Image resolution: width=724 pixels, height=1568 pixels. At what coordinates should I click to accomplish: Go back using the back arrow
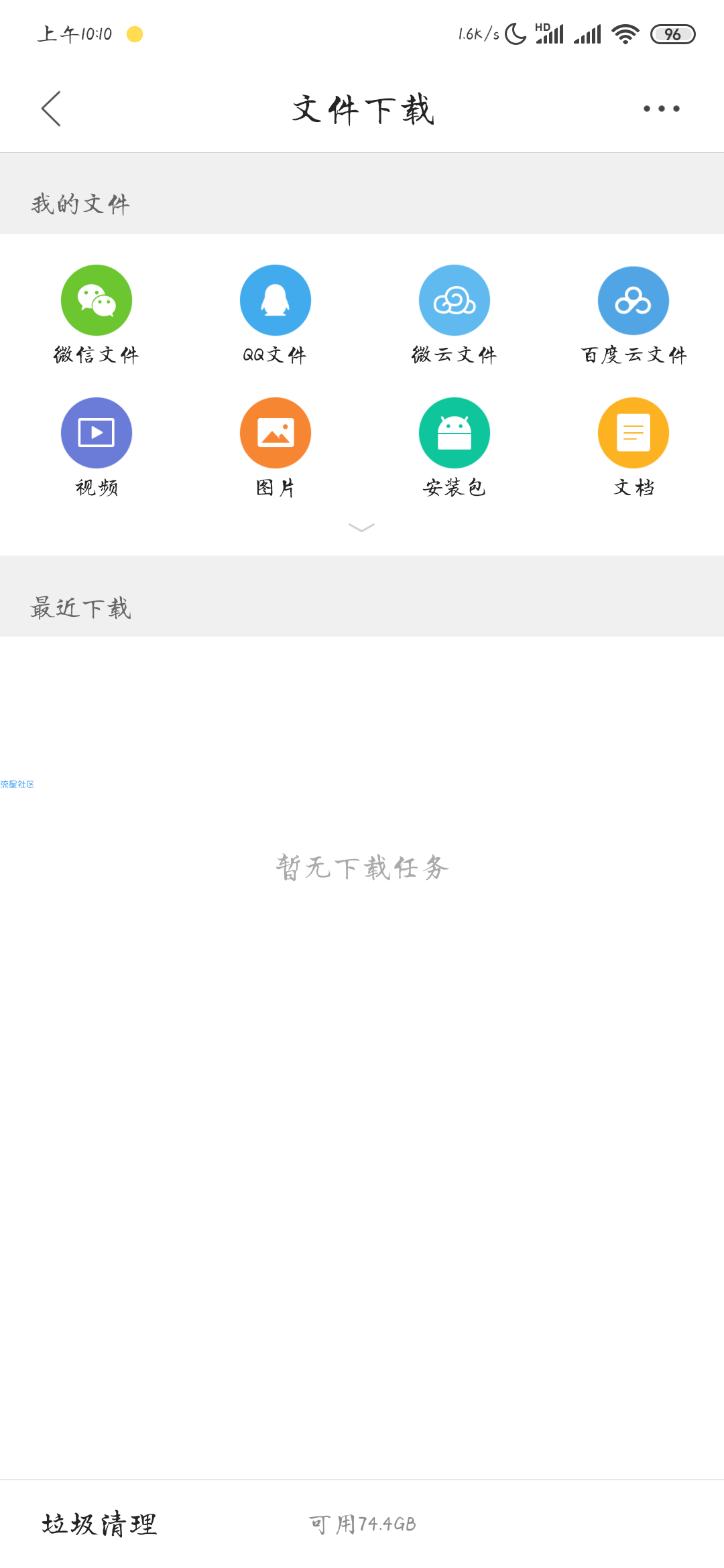pyautogui.click(x=51, y=109)
